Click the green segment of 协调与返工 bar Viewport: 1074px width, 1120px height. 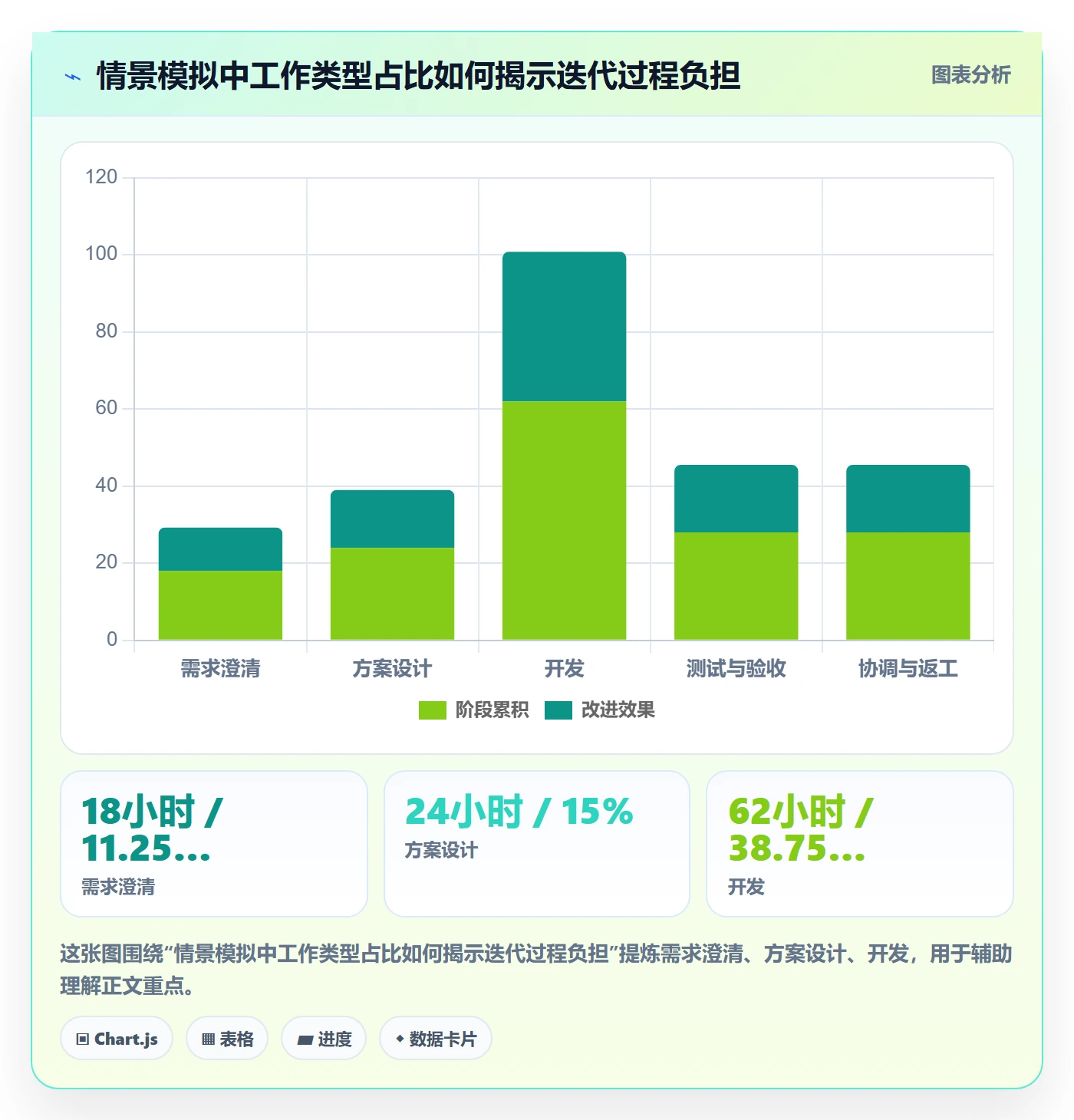pyautogui.click(x=908, y=586)
